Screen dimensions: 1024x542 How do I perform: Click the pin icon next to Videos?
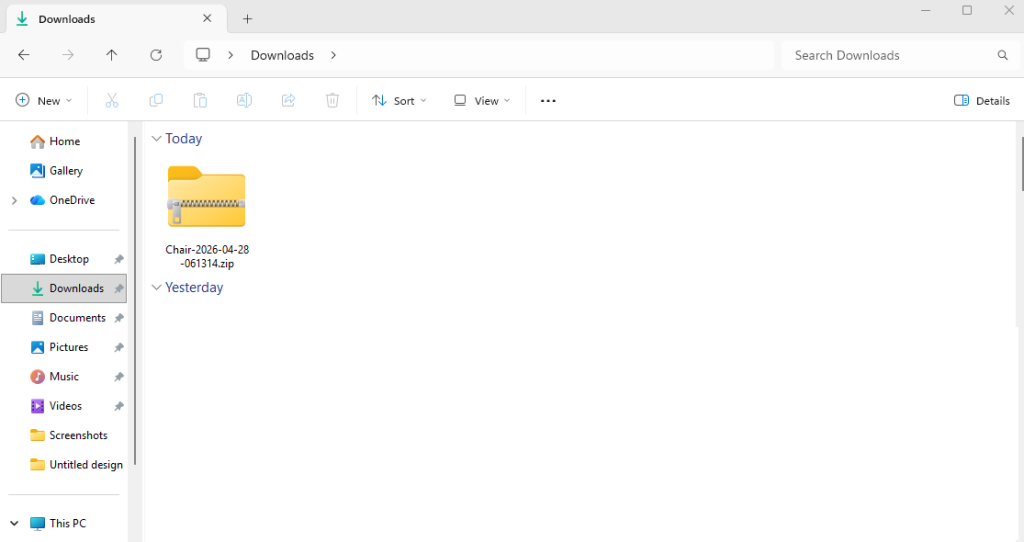click(x=119, y=406)
